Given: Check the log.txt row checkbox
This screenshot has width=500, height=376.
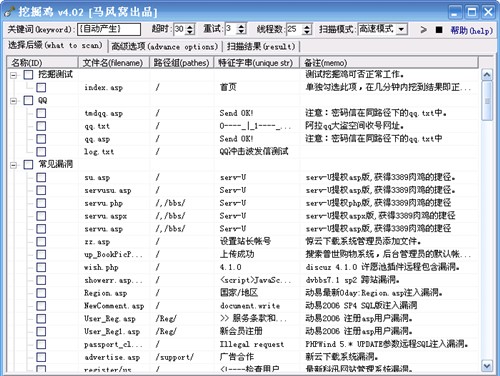Looking at the screenshot, I should 41,152.
